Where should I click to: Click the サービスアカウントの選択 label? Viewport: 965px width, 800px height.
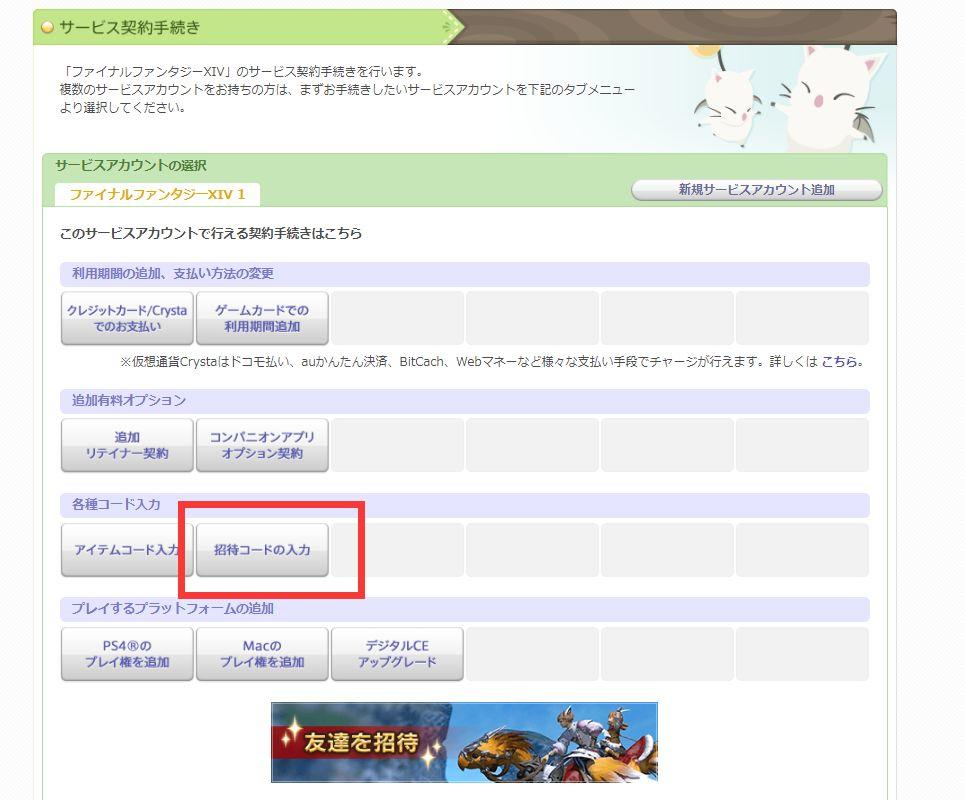click(130, 166)
